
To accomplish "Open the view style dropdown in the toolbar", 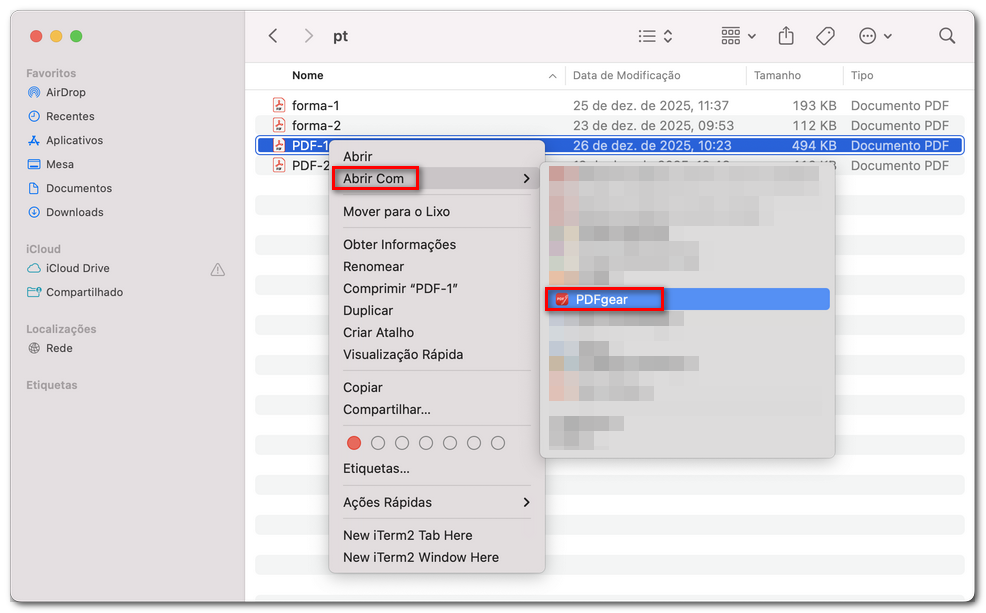I will click(x=655, y=35).
